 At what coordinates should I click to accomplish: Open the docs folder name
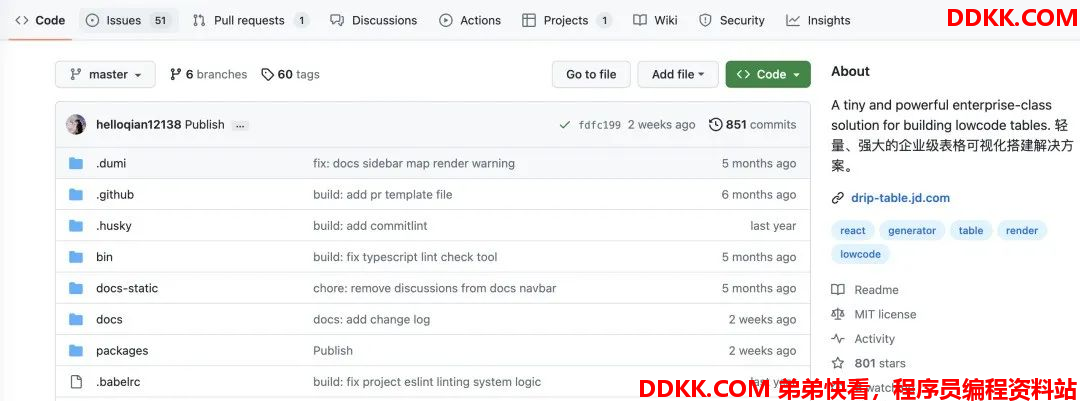[109, 319]
